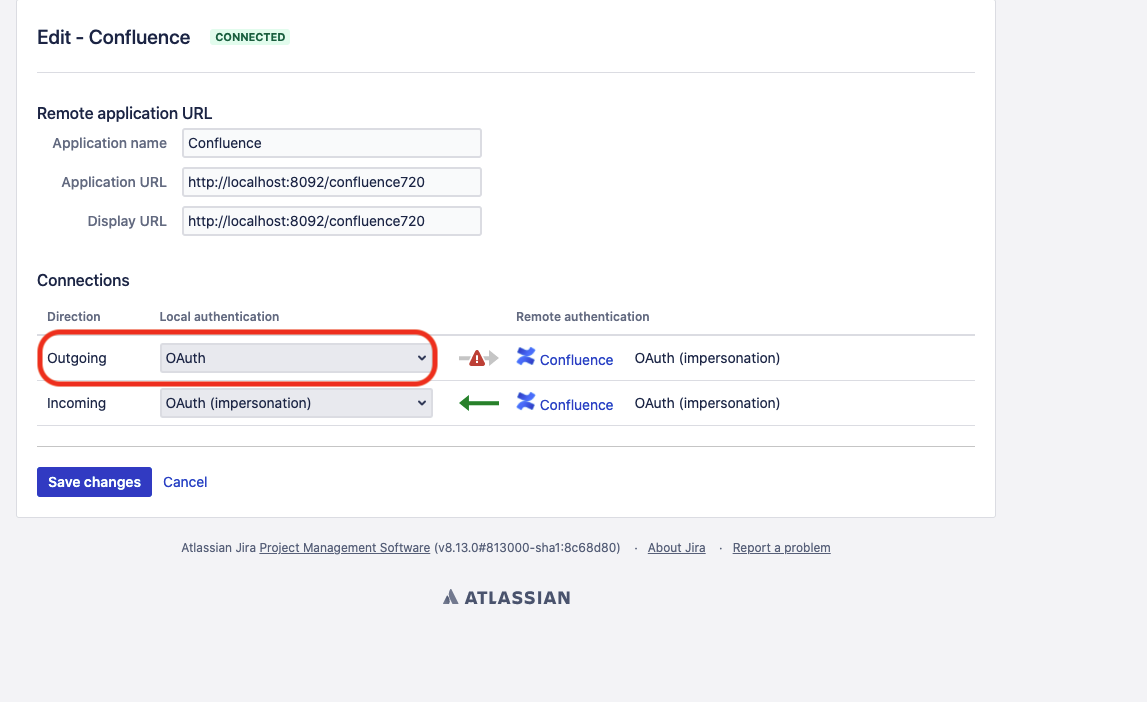Focus the Application name input field
The image size is (1147, 702).
331,143
